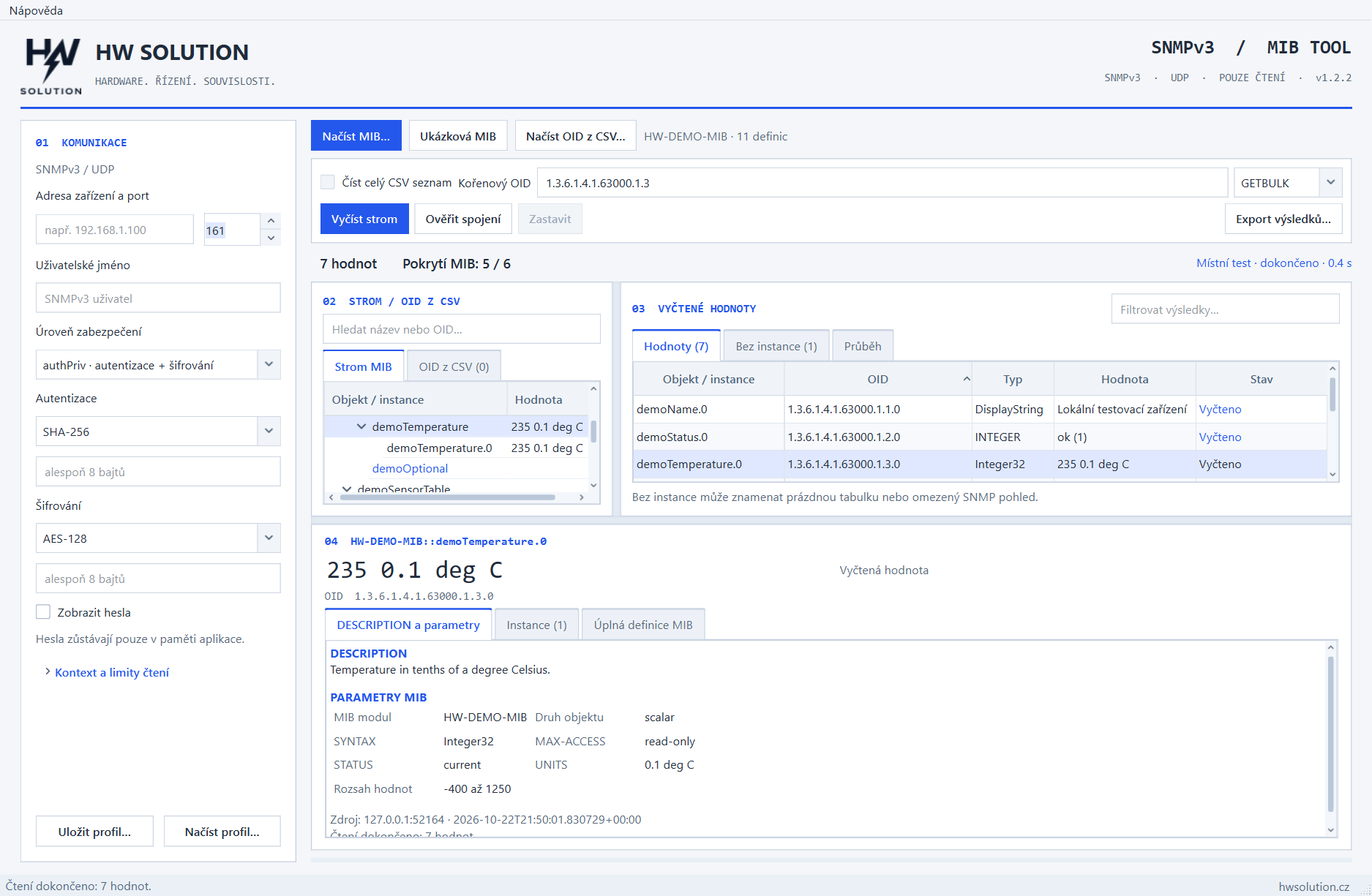Image resolution: width=1372 pixels, height=896 pixels.
Task: Expand 'Kontext a limity čtení' section
Action: (x=107, y=672)
